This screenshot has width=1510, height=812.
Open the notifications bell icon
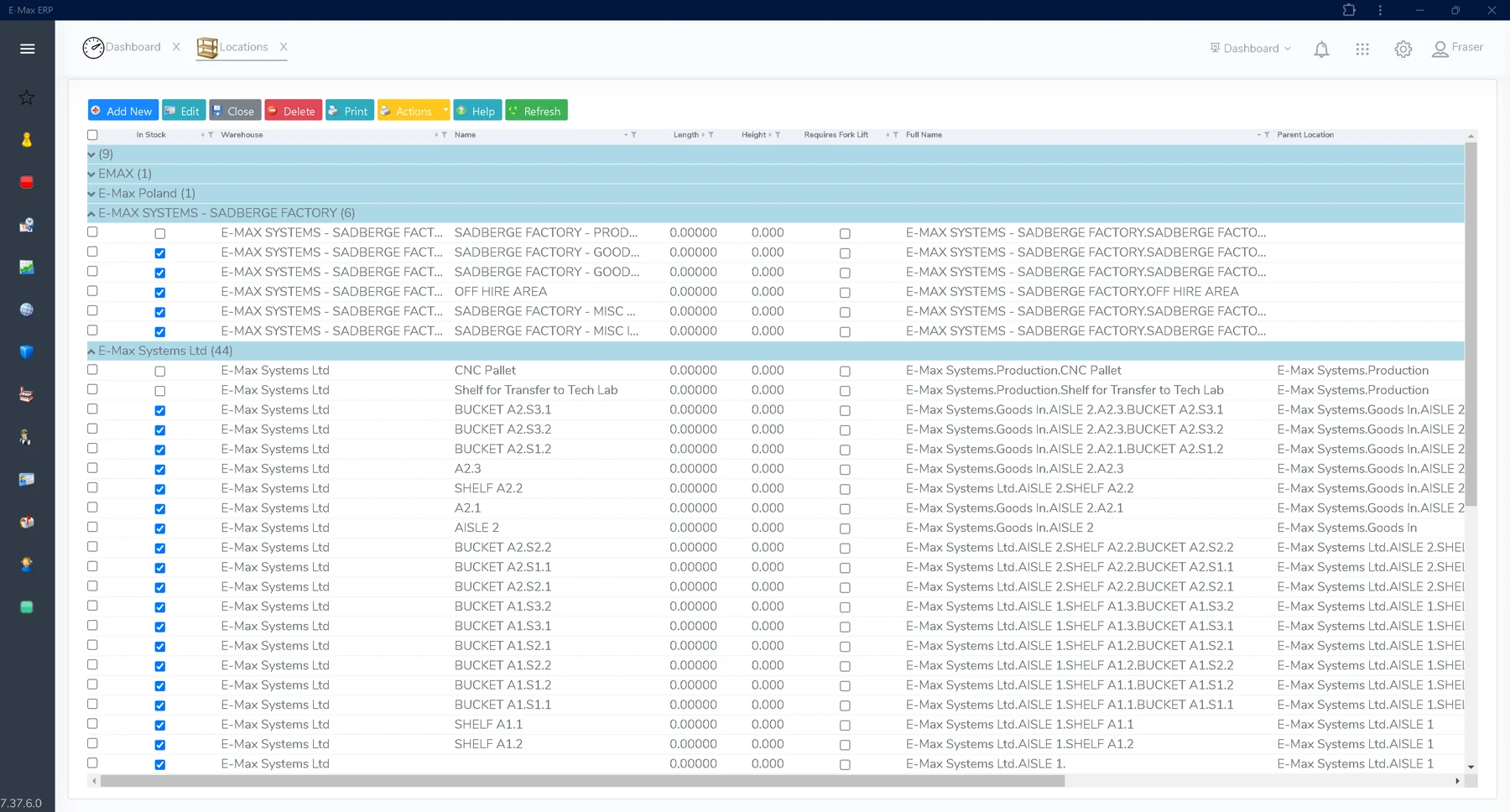(1321, 49)
